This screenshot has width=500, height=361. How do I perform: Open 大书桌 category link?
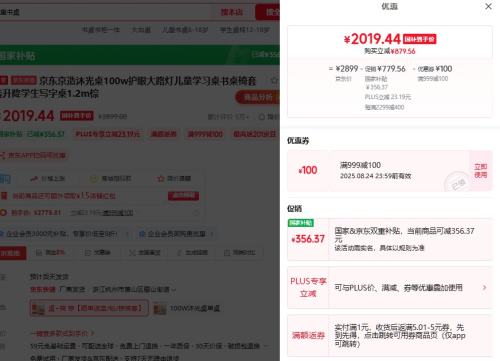(141, 30)
